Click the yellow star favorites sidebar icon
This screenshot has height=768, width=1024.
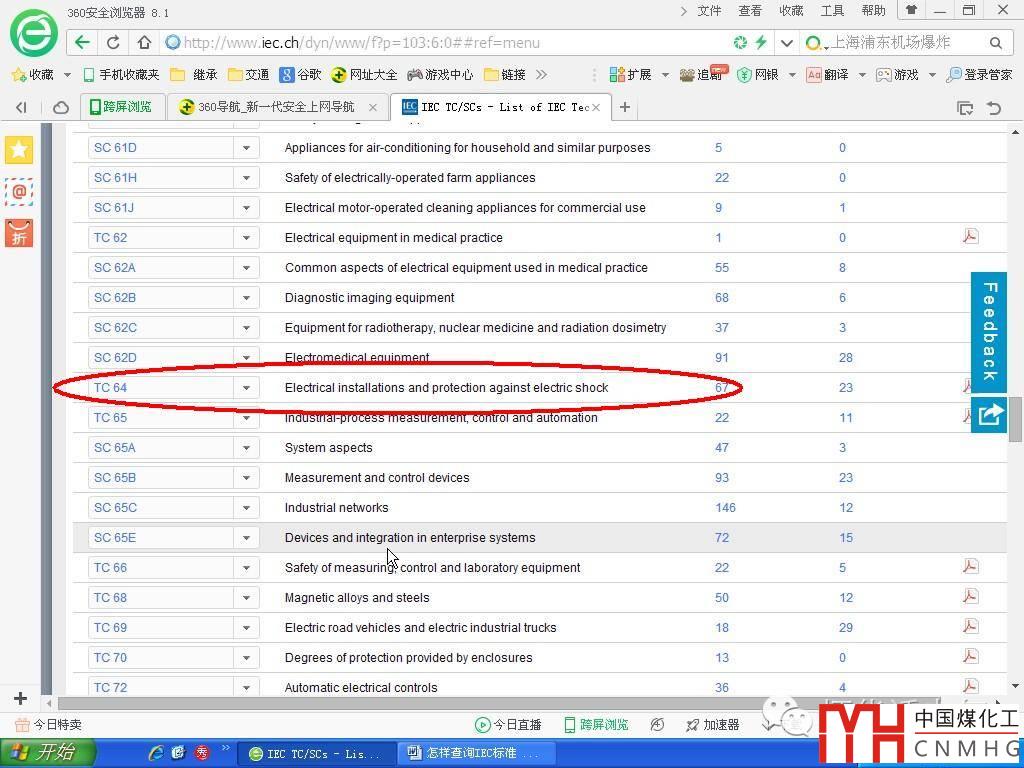(19, 150)
